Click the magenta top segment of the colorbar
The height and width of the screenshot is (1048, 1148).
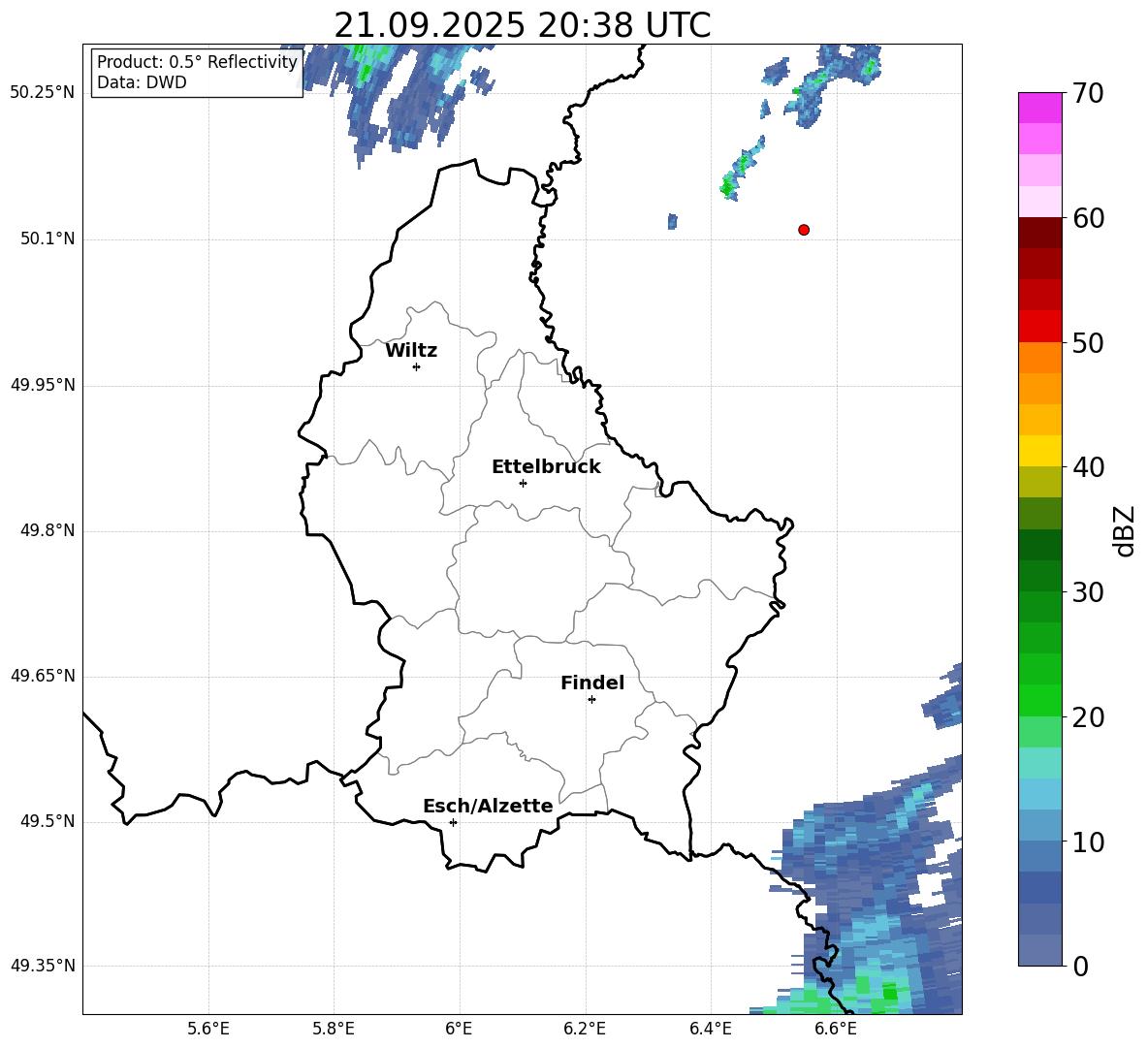click(x=1039, y=108)
